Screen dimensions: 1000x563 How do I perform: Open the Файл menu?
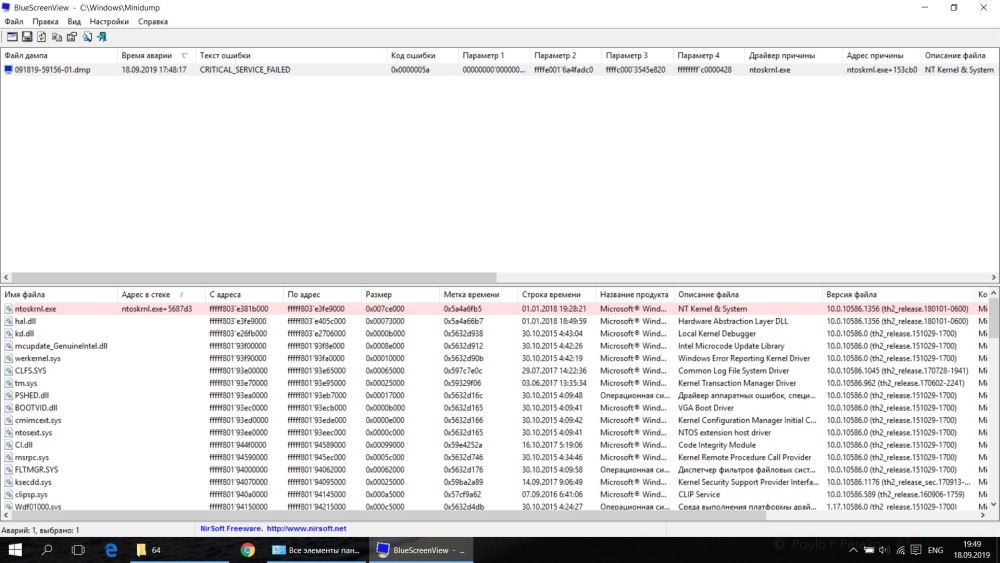(x=14, y=21)
